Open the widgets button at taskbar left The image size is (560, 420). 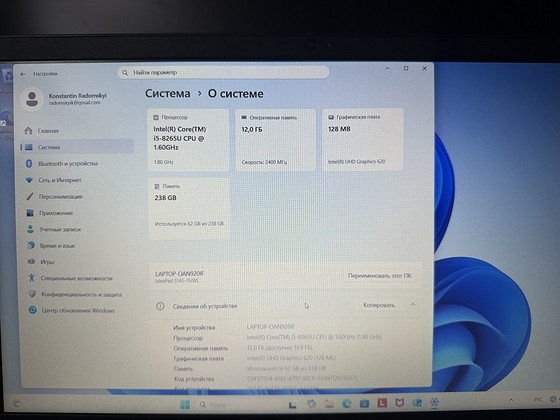click(x=16, y=404)
